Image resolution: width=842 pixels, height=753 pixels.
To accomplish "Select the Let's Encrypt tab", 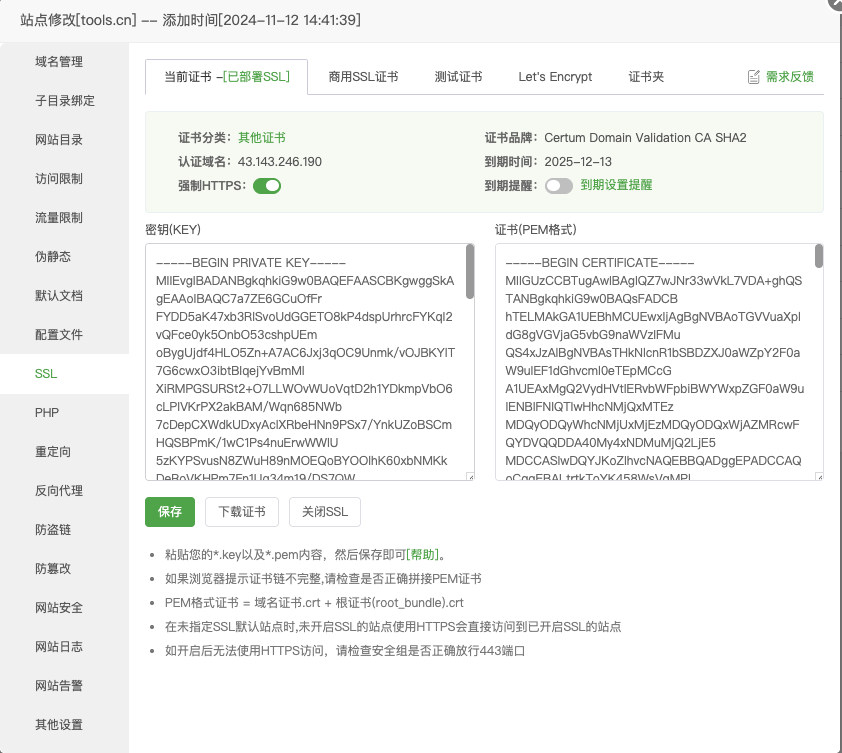I will 555,77.
